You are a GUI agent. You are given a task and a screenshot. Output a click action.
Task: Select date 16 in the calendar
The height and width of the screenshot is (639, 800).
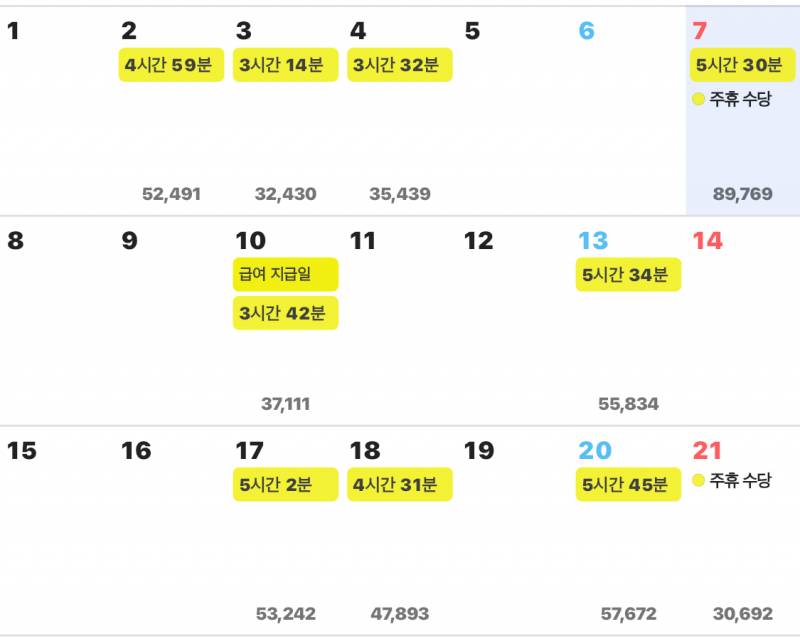coord(136,451)
